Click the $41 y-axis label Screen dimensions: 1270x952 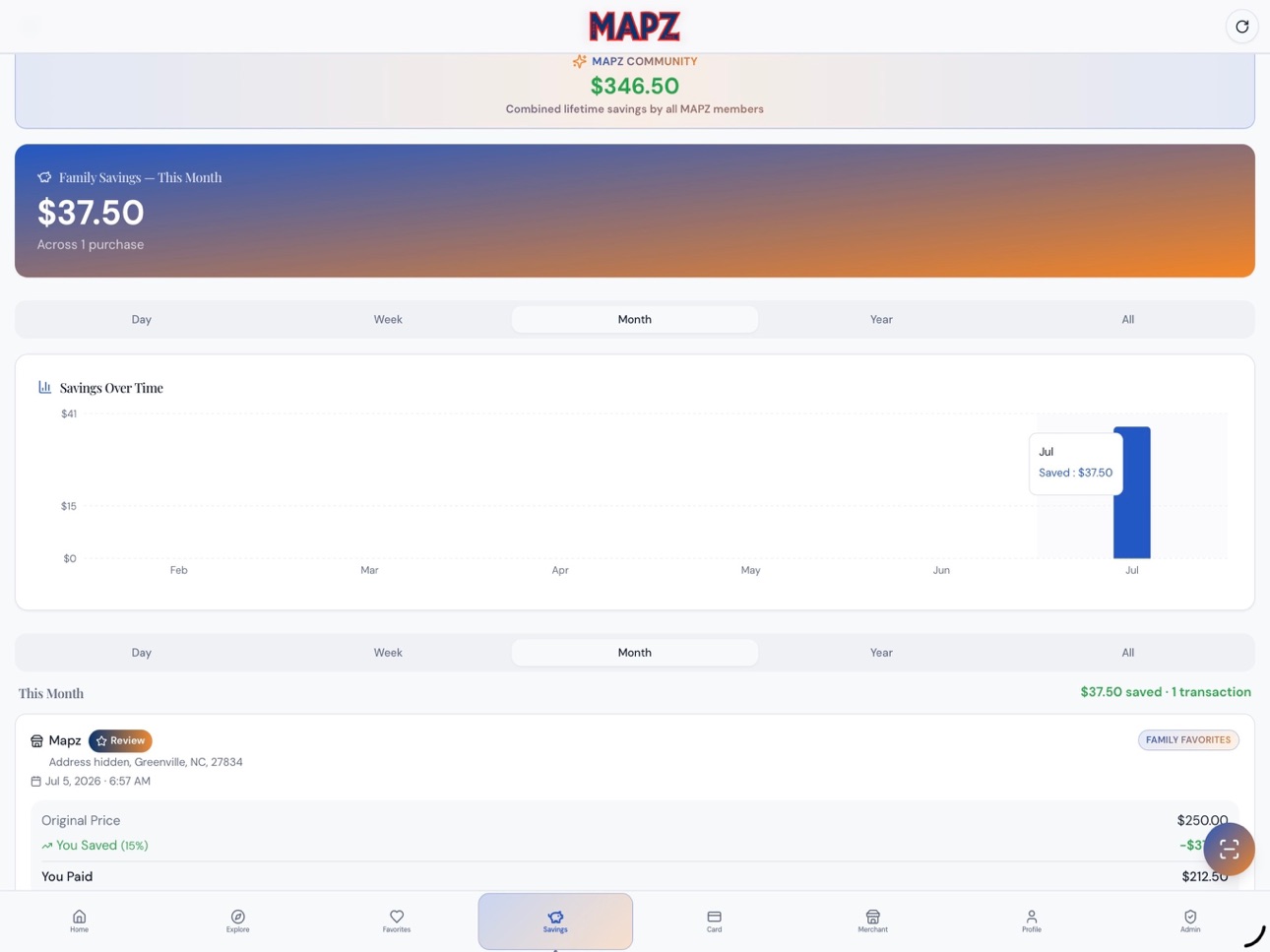point(69,413)
